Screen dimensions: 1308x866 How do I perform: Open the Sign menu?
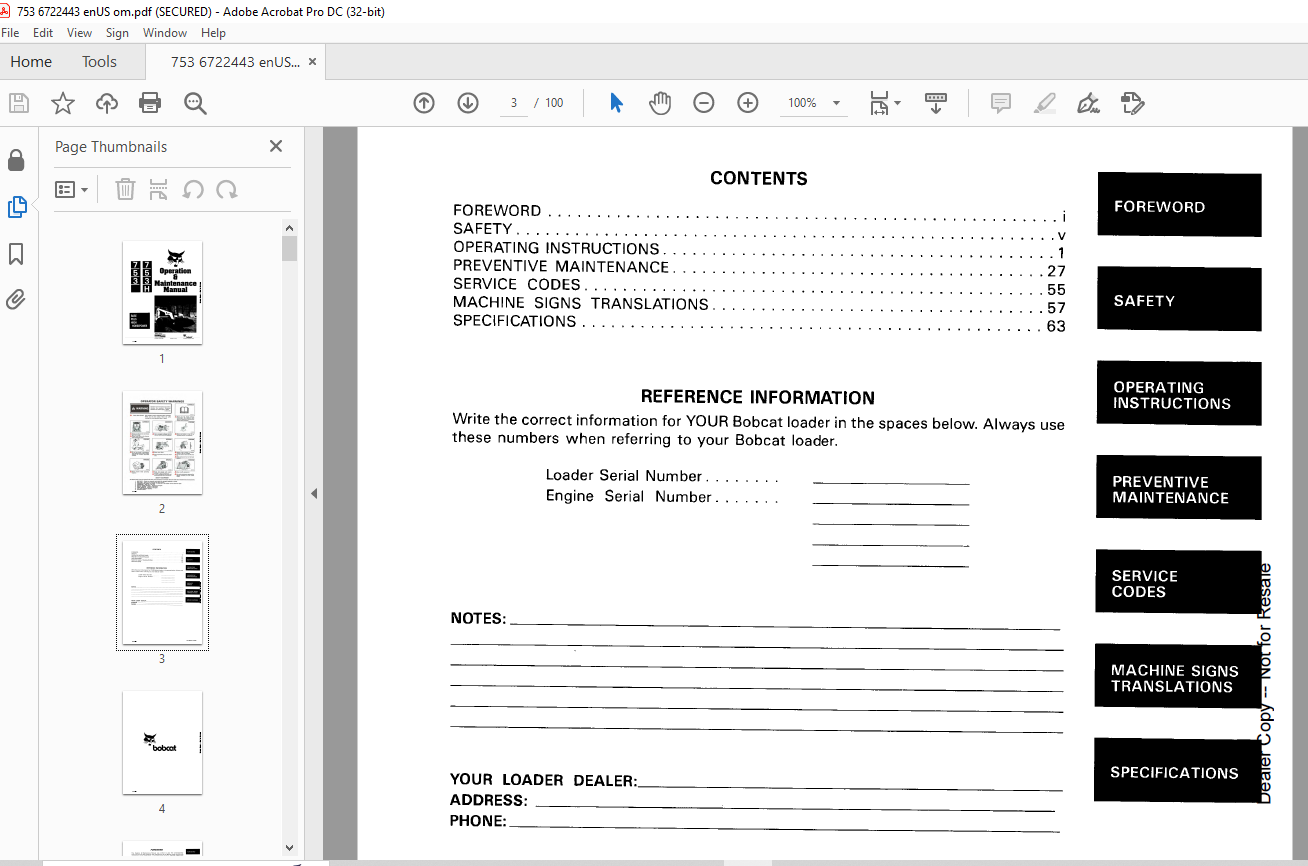(117, 33)
